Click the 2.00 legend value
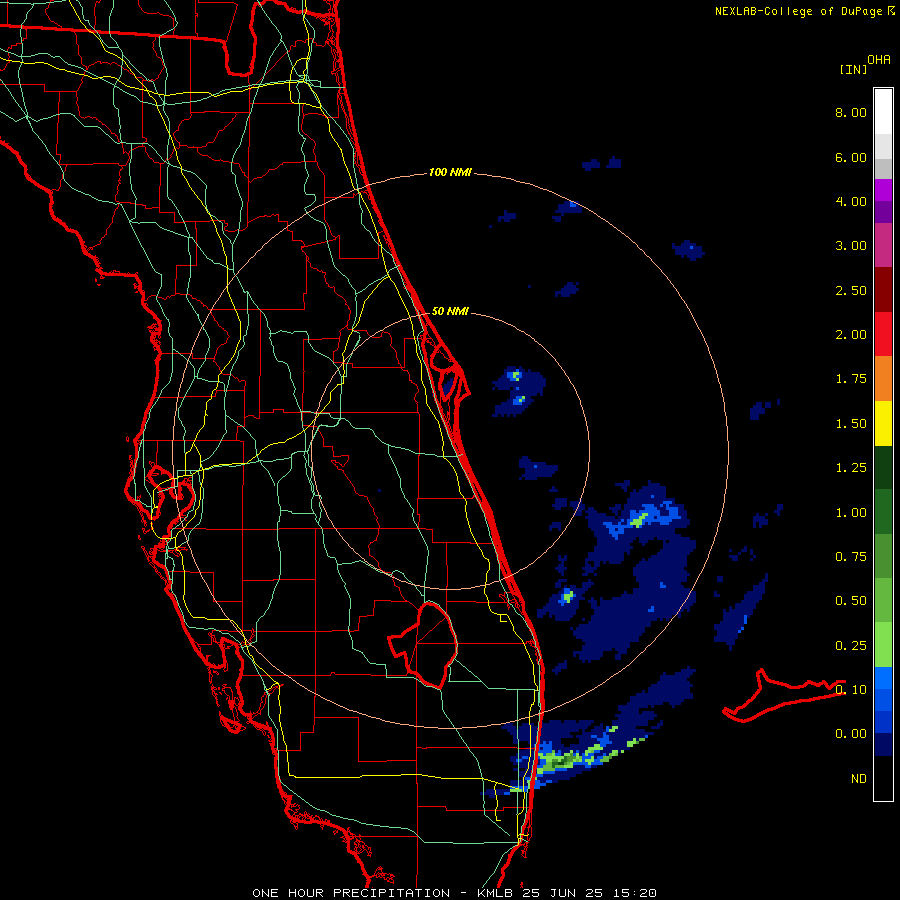The height and width of the screenshot is (900, 900). pyautogui.click(x=851, y=335)
